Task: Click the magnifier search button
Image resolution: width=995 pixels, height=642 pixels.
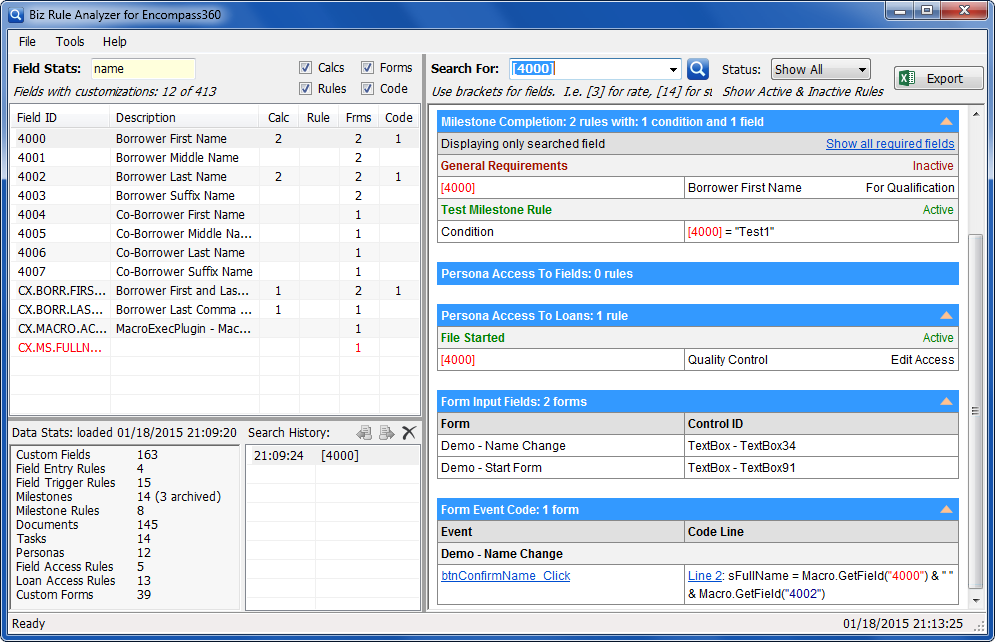Action: click(698, 69)
